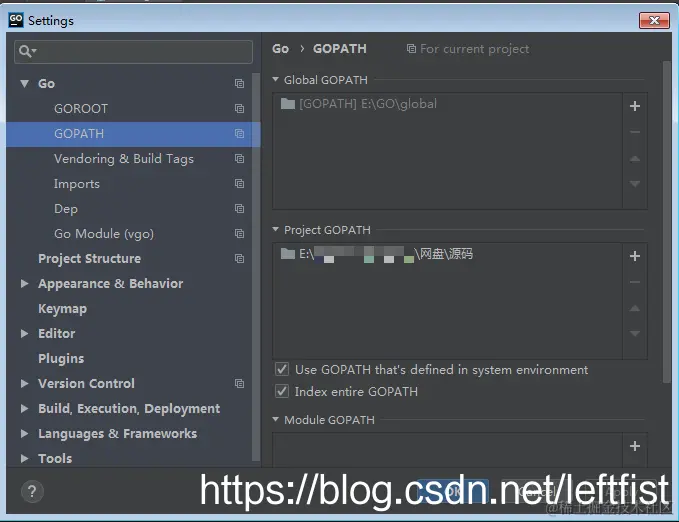The image size is (679, 522).
Task: Move Project GOPATH entry up
Action: click(635, 308)
